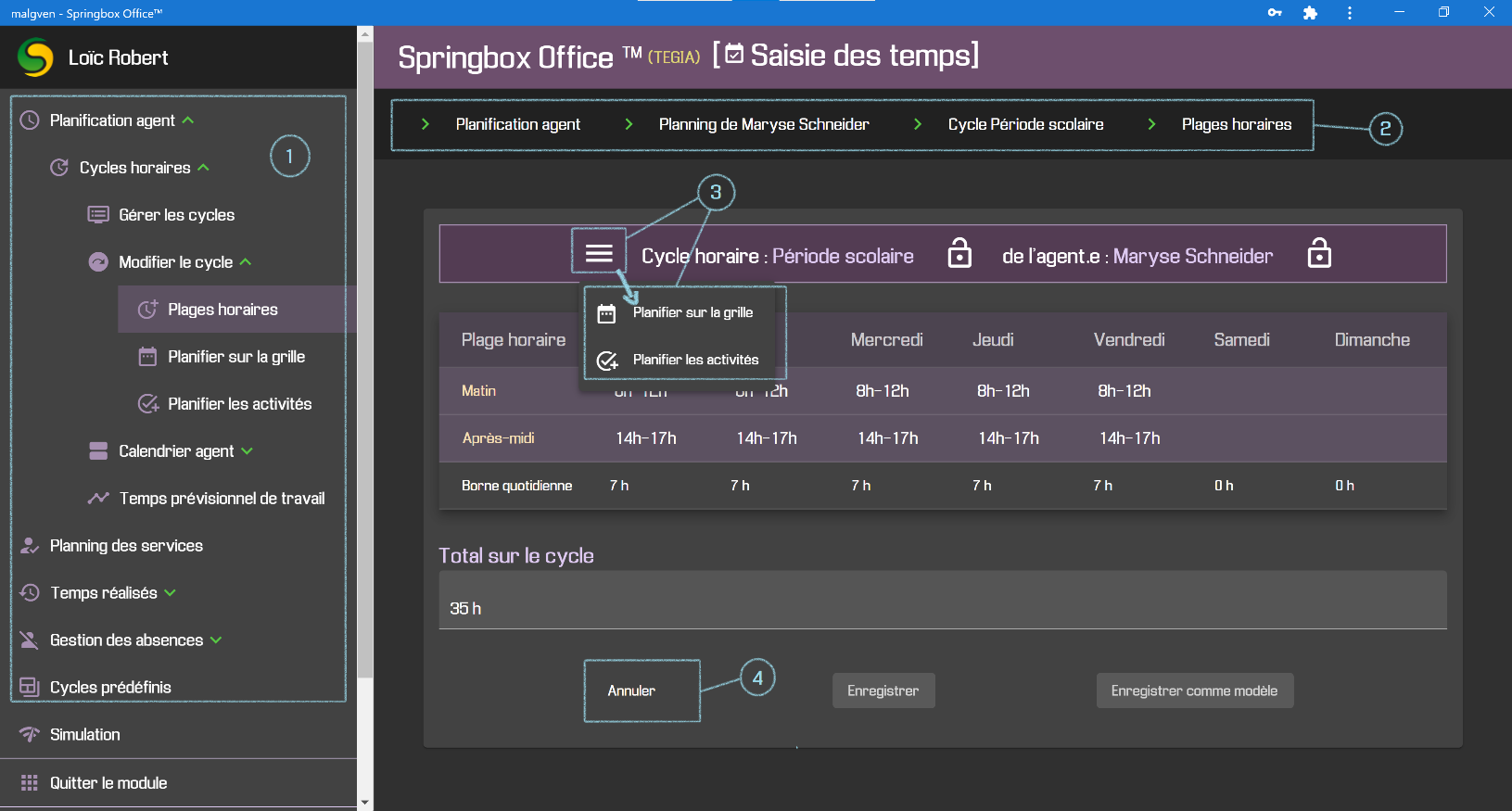
Task: Click the Loïc Robert user name
Action: tap(119, 57)
